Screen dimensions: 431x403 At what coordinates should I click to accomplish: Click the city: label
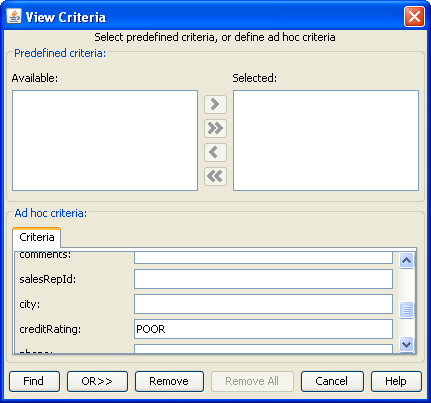click(30, 304)
